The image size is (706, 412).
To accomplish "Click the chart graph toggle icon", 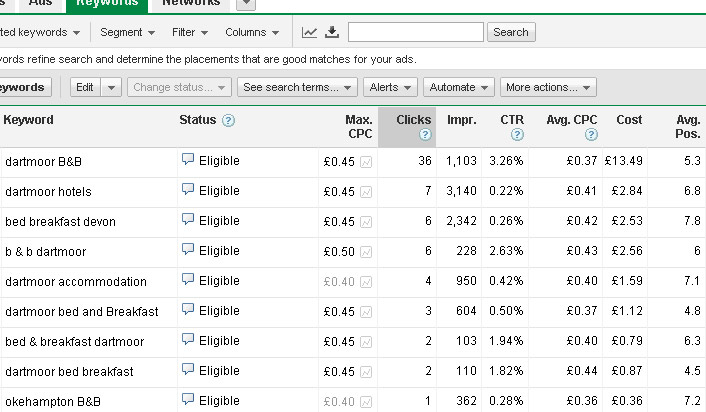I will [309, 32].
